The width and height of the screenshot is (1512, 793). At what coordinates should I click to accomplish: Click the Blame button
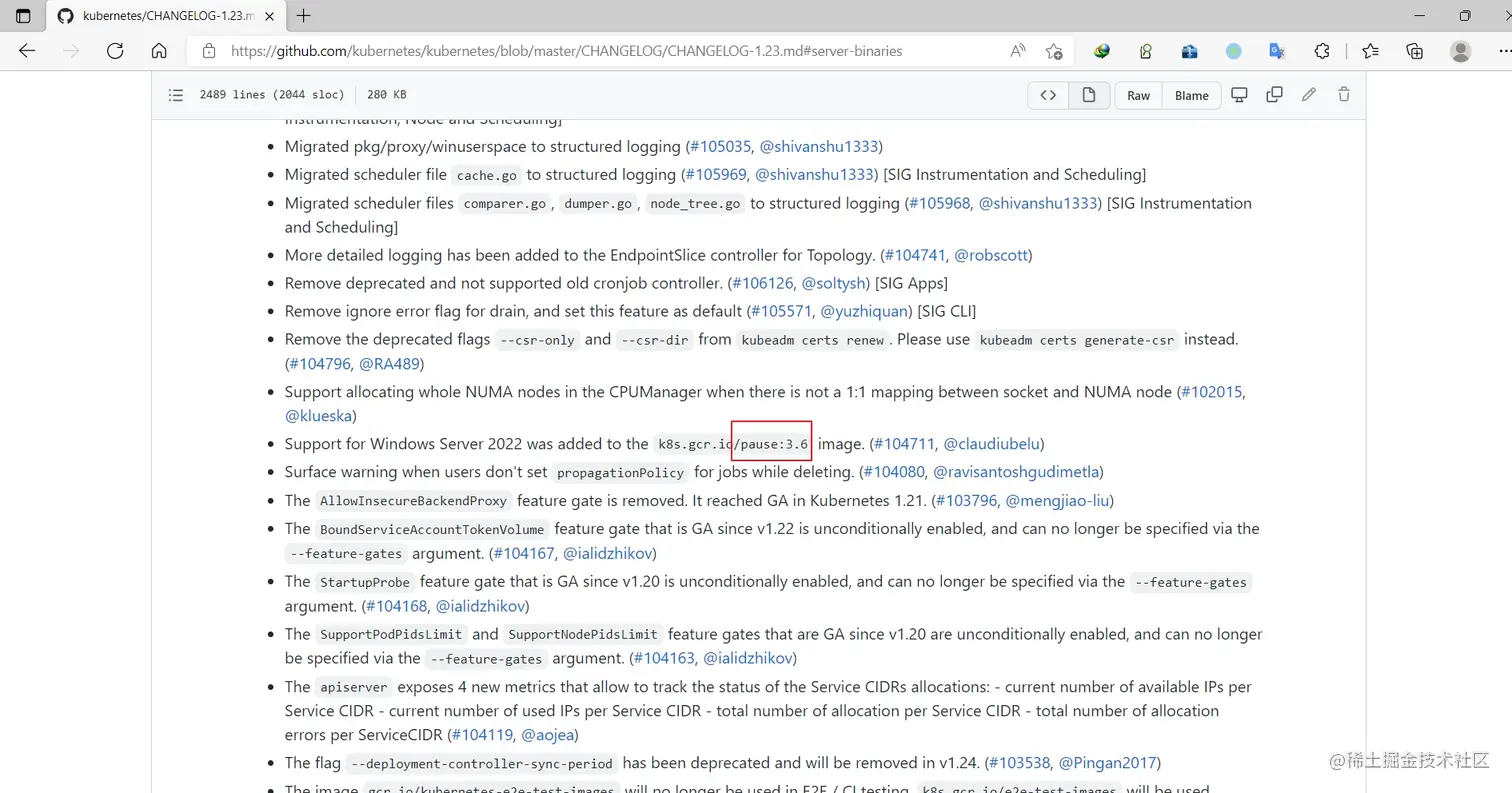click(1192, 95)
